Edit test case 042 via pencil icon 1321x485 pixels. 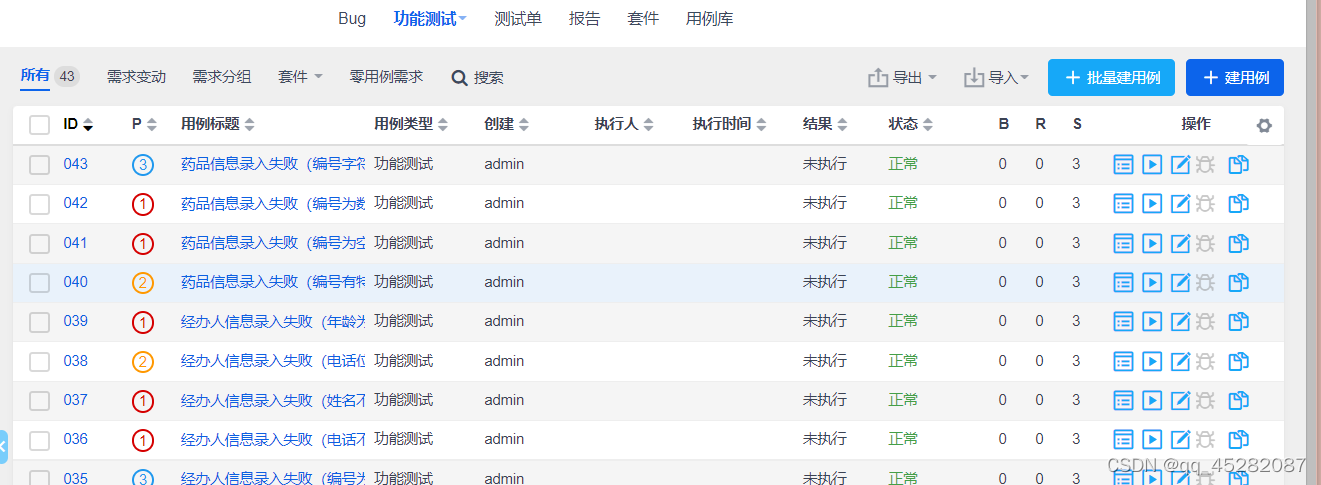[1180, 204]
